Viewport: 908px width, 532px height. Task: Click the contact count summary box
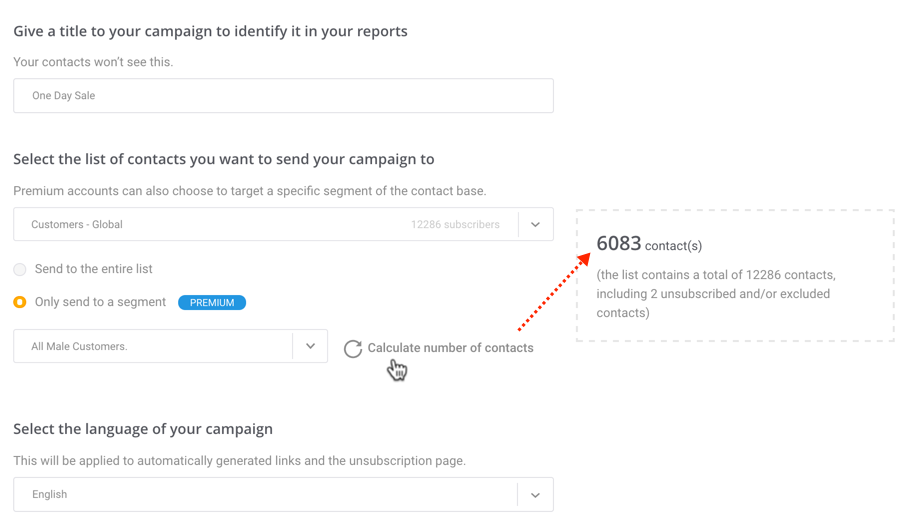[735, 276]
